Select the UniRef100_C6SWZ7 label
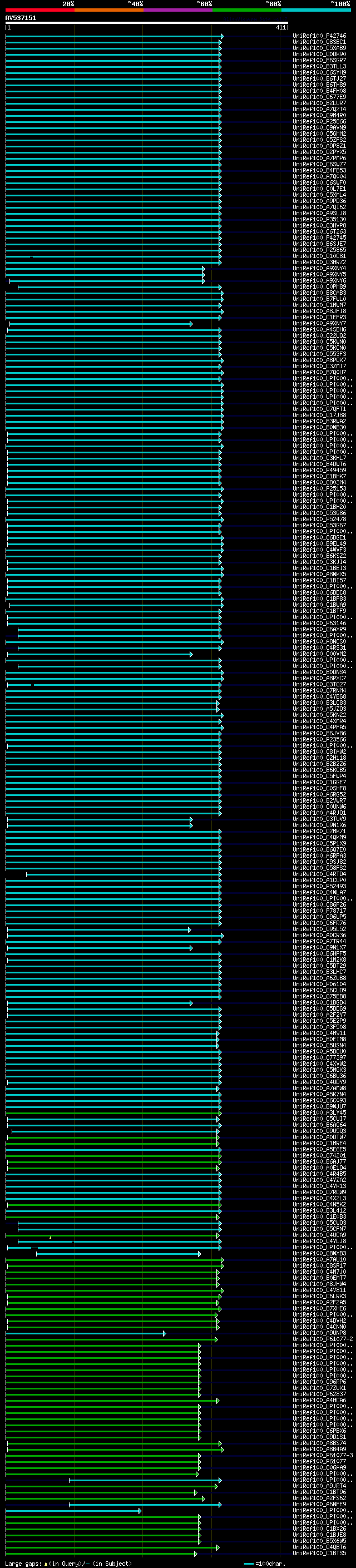This screenshot has height=1568, width=356. coord(319,164)
